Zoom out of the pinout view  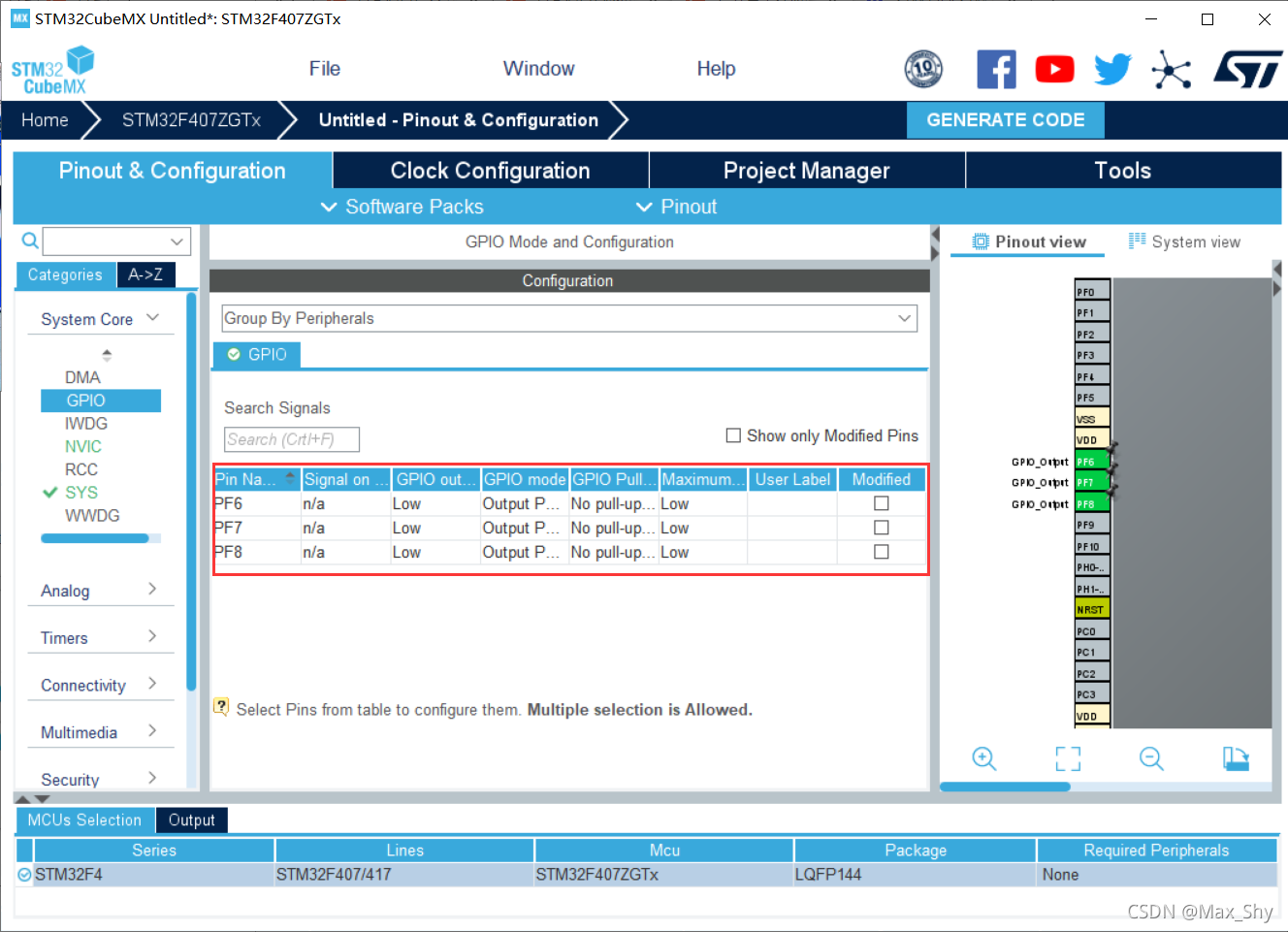click(x=1151, y=758)
